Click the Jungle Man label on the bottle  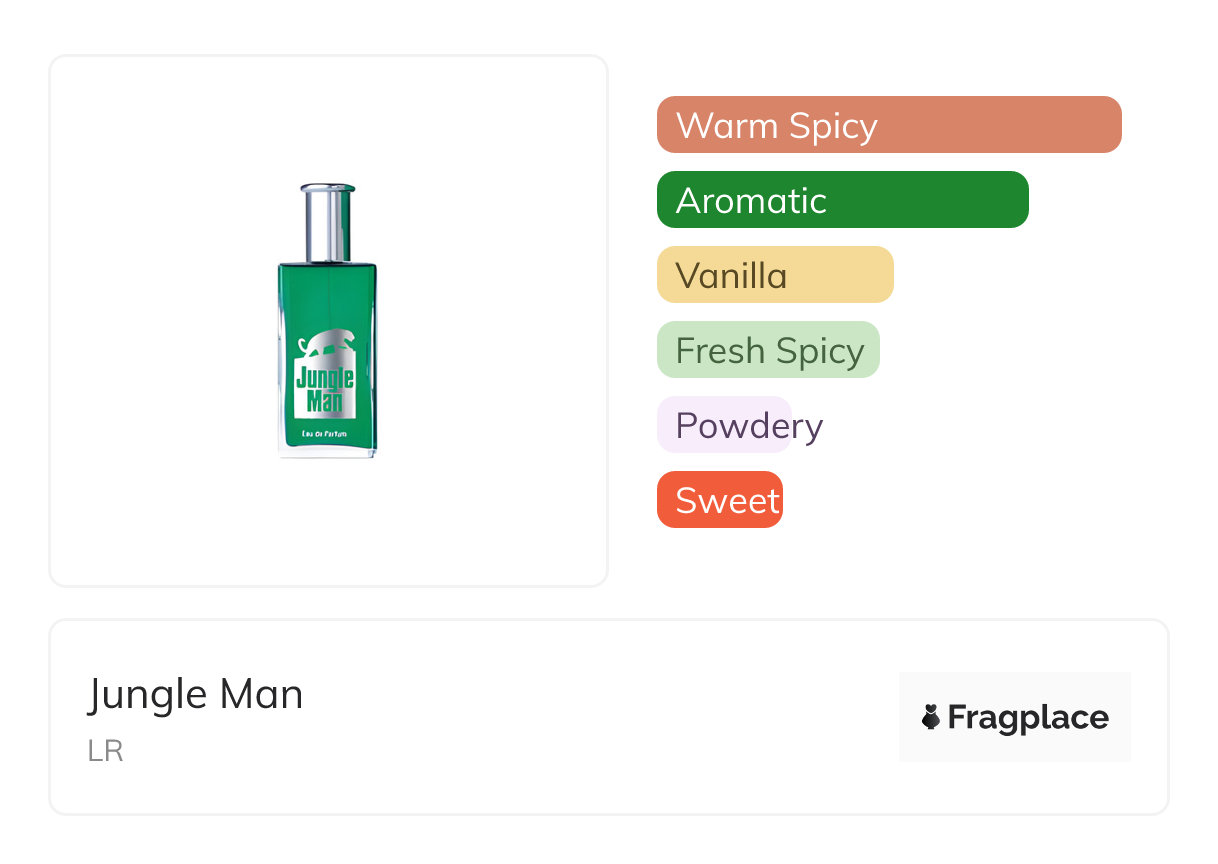click(325, 390)
